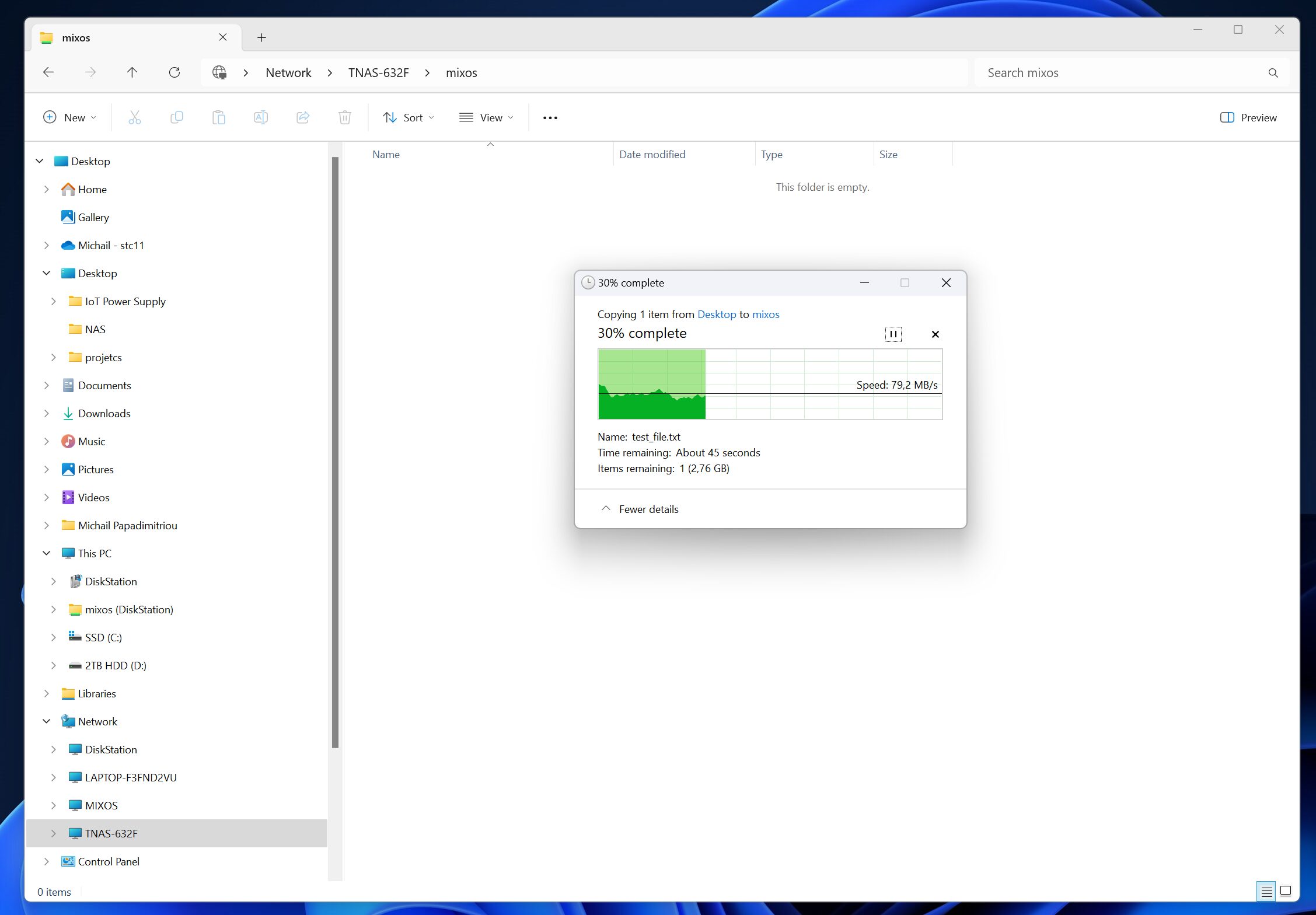Viewport: 1316px width, 915px height.
Task: Select Gallery in navigation pane
Action: (93, 218)
